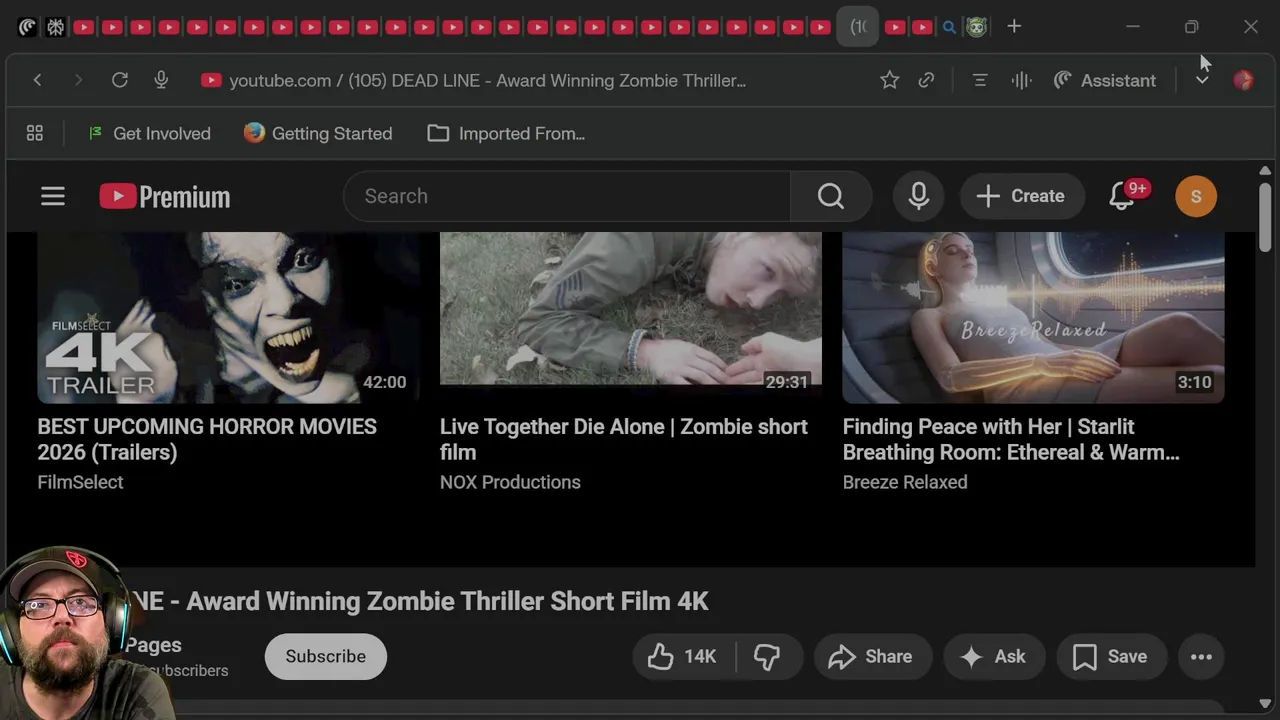
Task: Open the Finding Peace with Her thumbnail
Action: pyautogui.click(x=1033, y=317)
